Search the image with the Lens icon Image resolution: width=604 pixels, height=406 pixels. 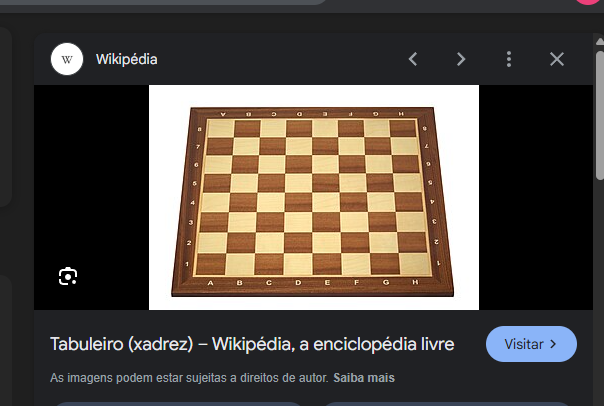(x=68, y=276)
